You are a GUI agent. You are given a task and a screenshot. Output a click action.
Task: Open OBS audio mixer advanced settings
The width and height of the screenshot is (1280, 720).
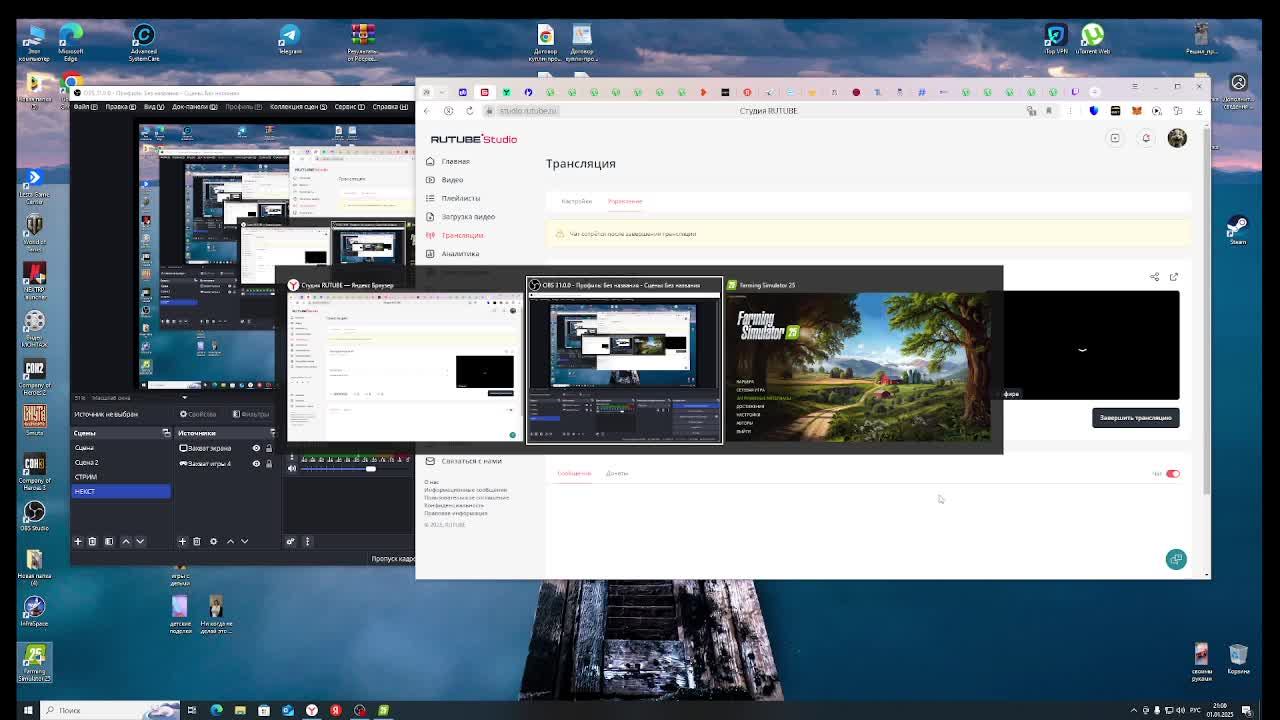291,541
